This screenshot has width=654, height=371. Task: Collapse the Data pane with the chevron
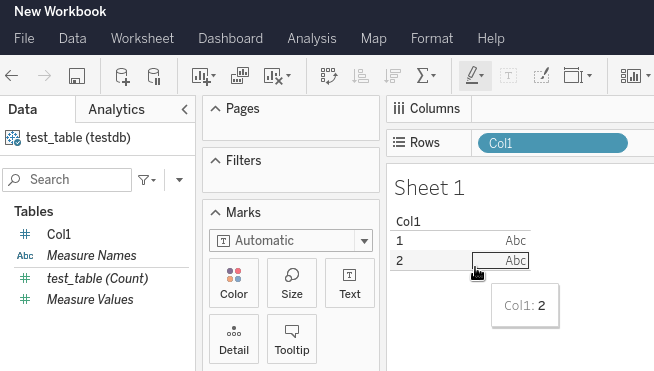click(185, 109)
